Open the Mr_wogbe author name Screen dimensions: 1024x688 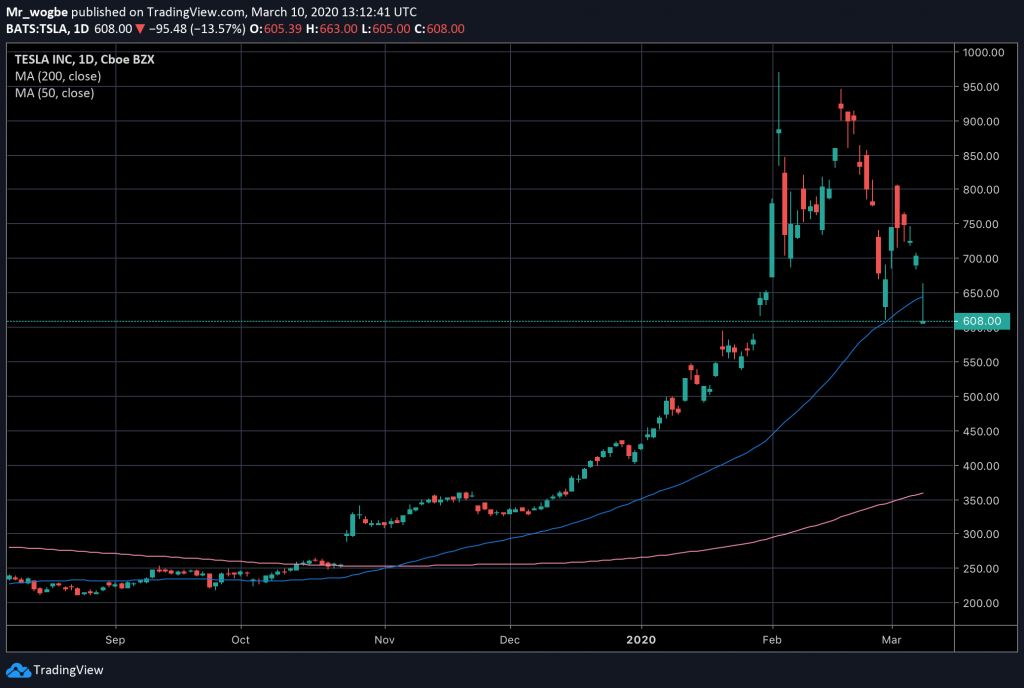point(36,12)
